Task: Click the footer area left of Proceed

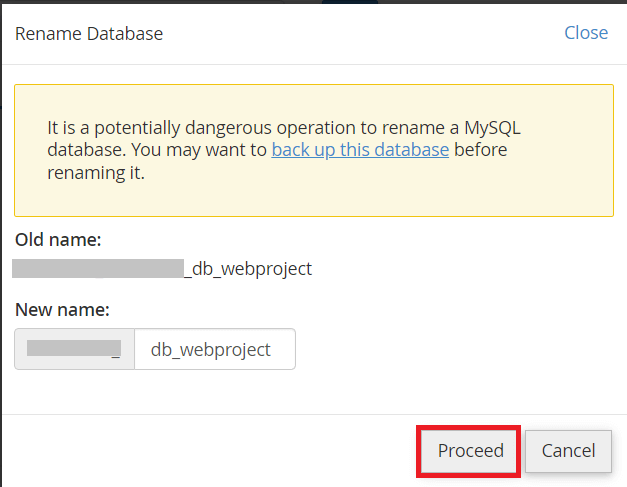Action: [x=208, y=451]
